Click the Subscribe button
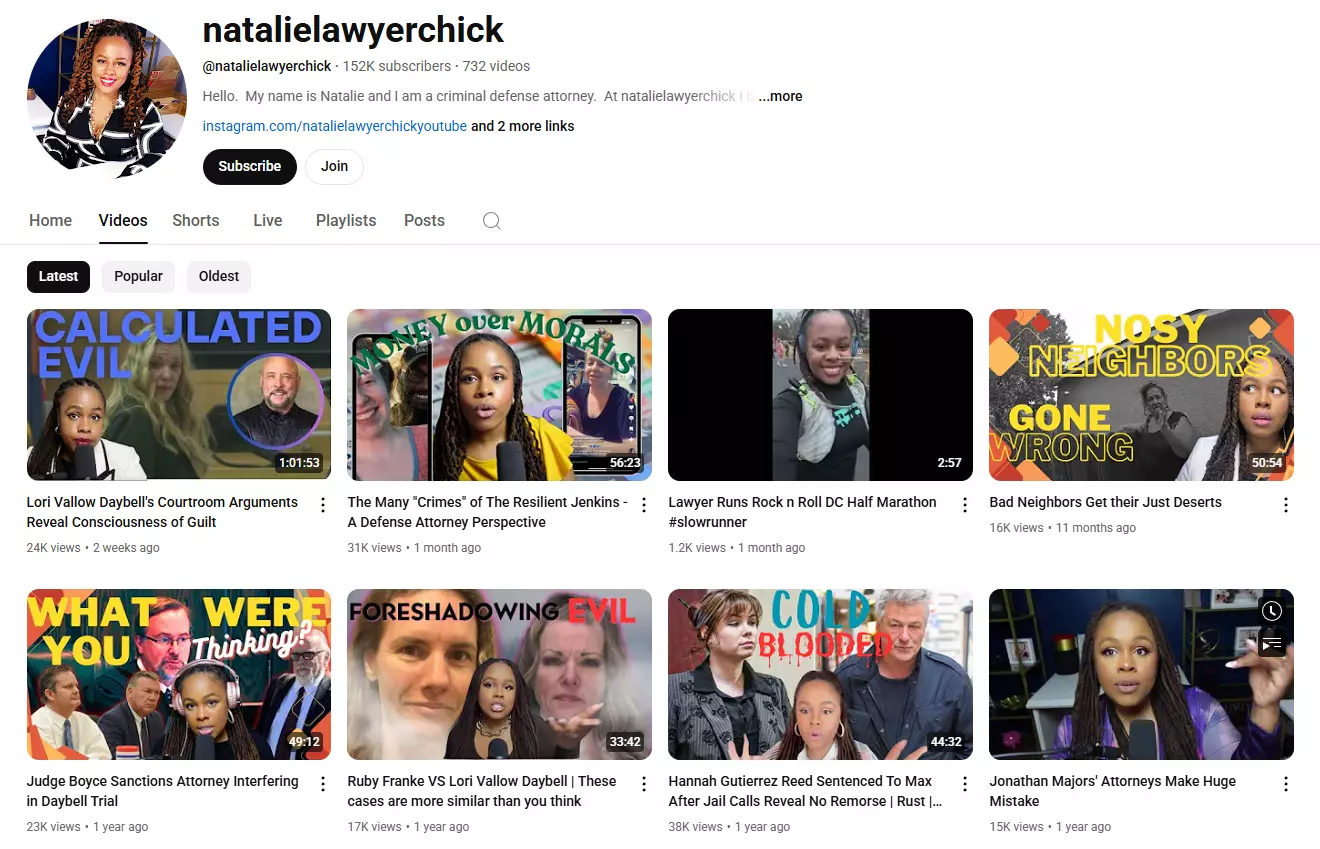1320x849 pixels. click(x=250, y=166)
